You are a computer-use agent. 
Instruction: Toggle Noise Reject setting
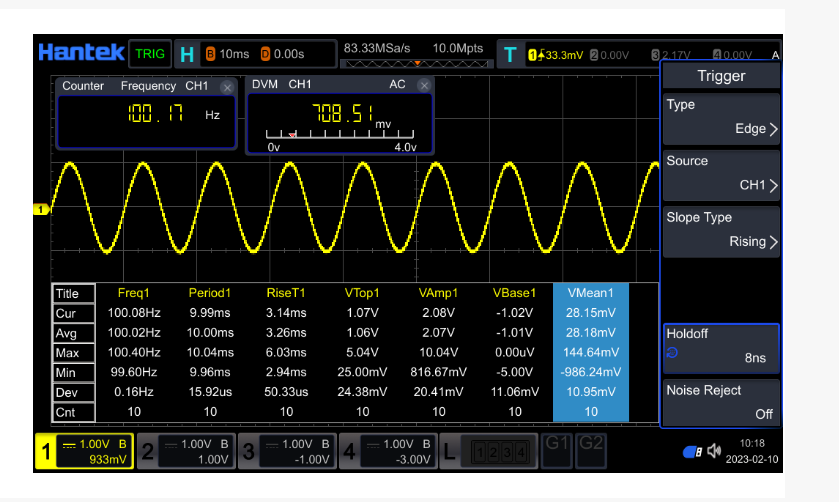[x=720, y=402]
